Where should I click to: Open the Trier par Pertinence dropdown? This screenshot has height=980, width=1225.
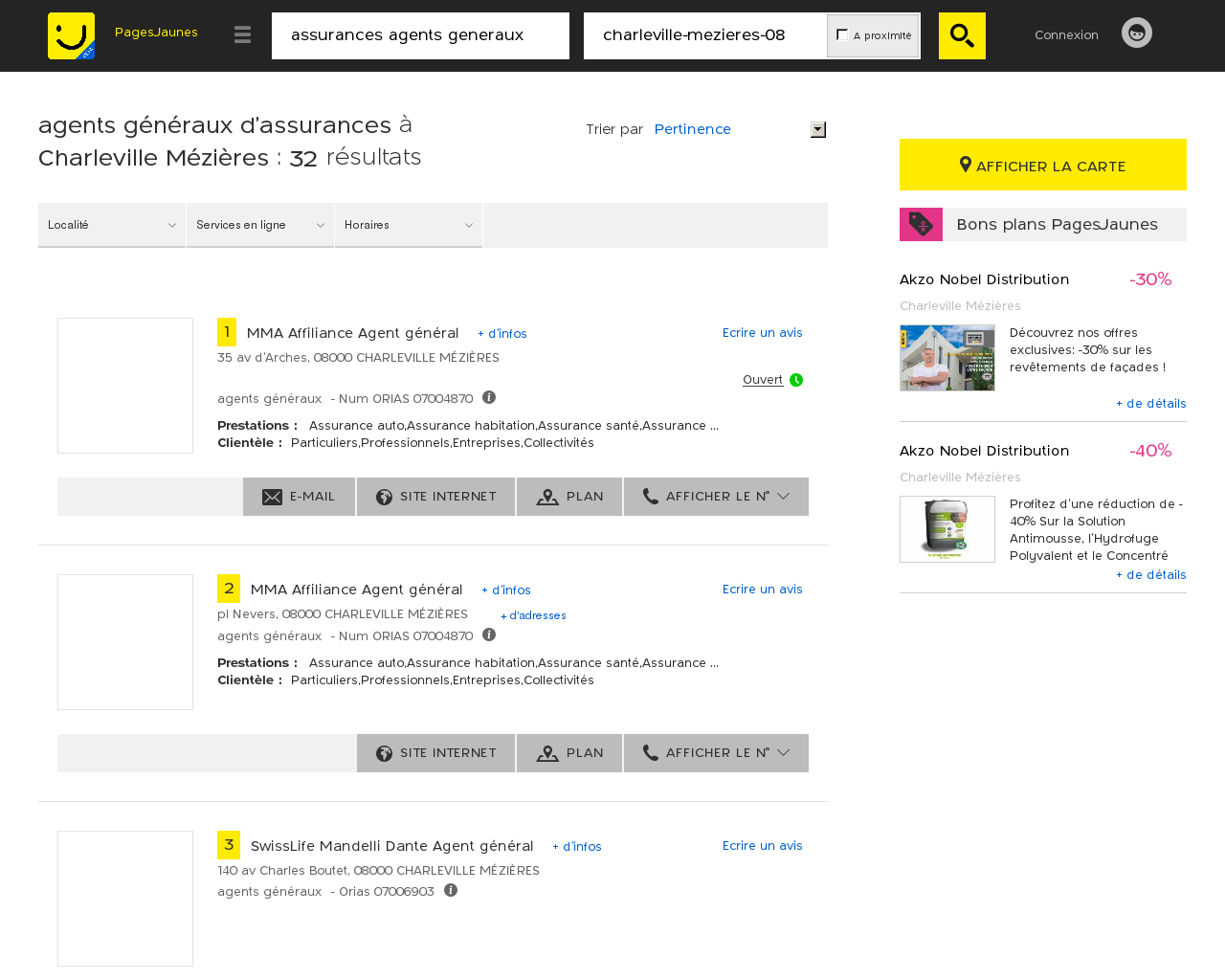point(739,129)
